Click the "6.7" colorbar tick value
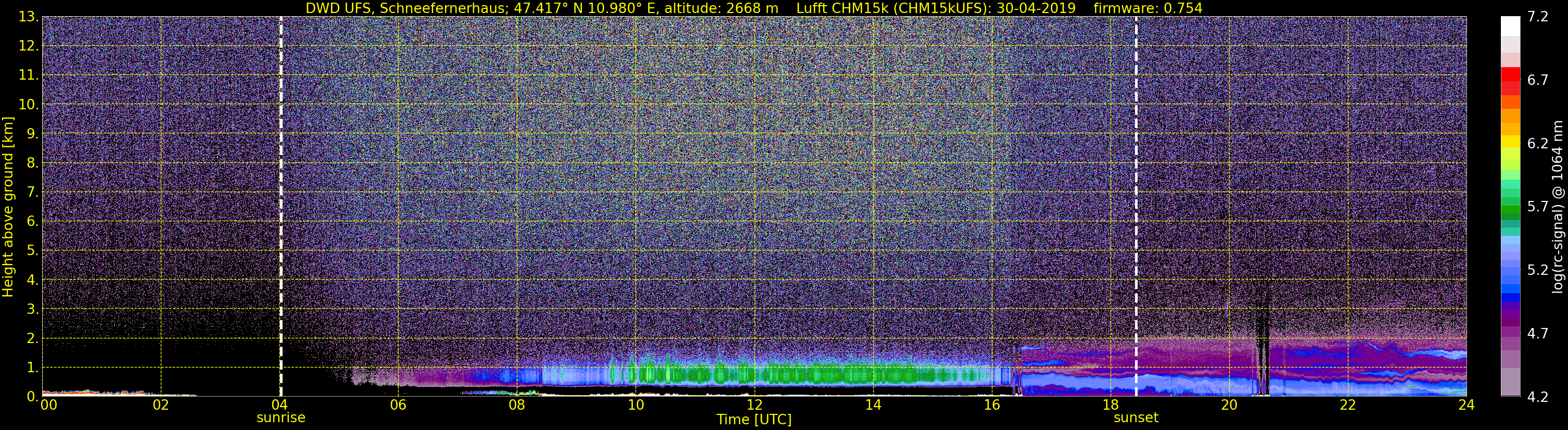This screenshot has height=430, width=1568. click(x=1538, y=80)
